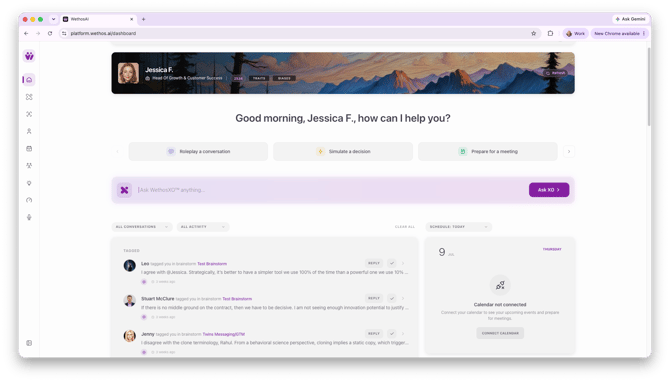This screenshot has height=382, width=670.
Task: View site information icon in address bar
Action: click(x=64, y=33)
